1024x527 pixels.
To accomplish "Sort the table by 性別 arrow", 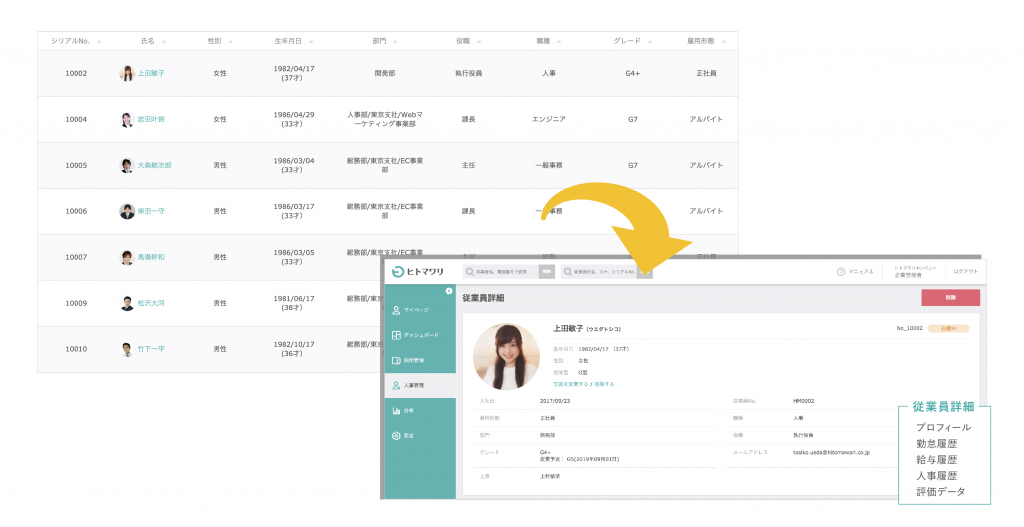I will [x=231, y=42].
